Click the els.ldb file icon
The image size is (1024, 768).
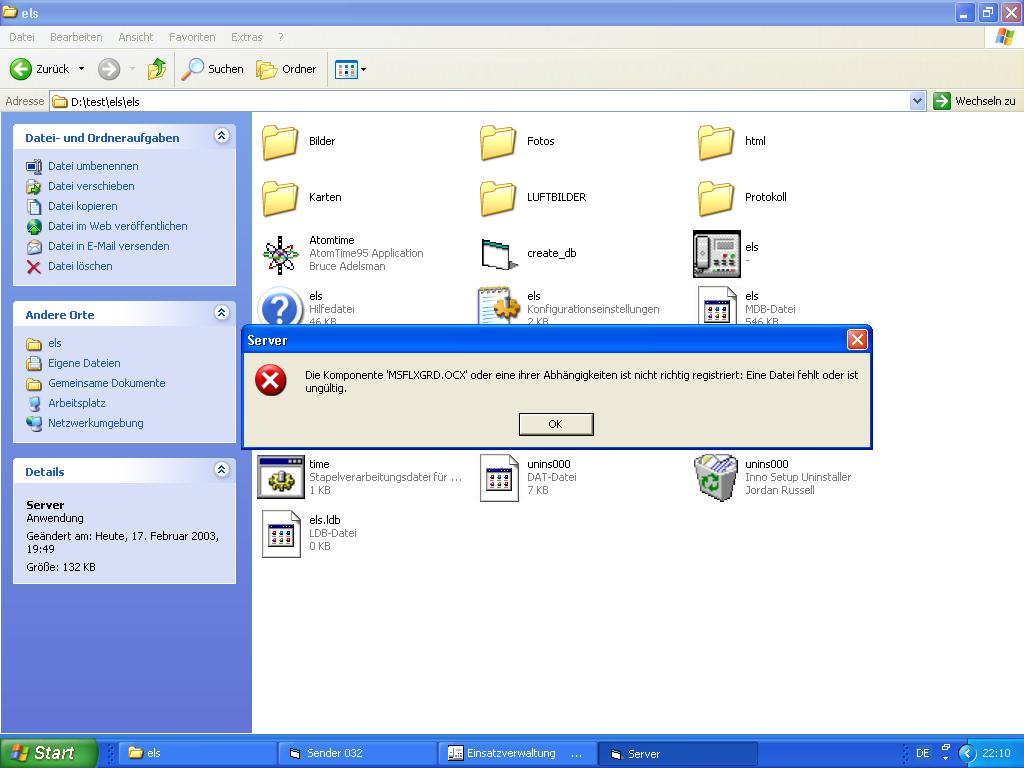click(x=280, y=533)
